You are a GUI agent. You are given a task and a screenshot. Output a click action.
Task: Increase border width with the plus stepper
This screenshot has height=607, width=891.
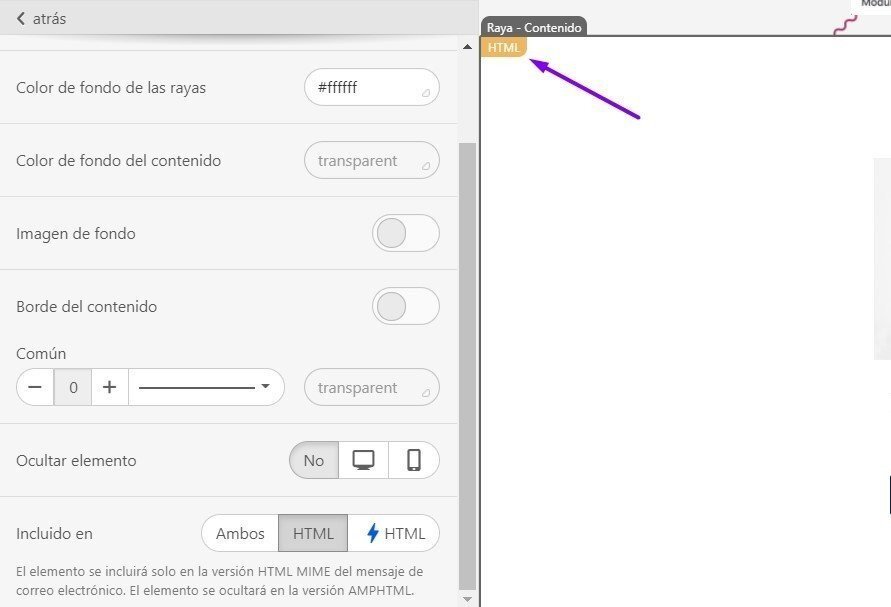tap(109, 387)
